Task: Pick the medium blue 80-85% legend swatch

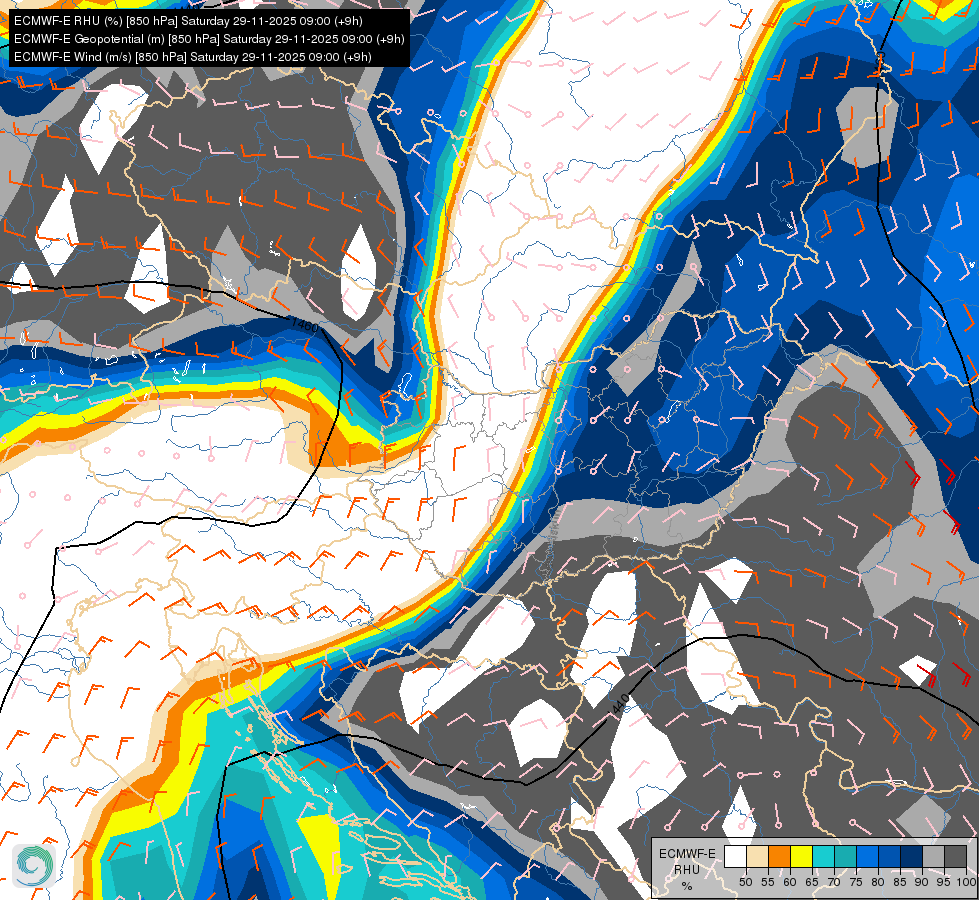Action: [x=890, y=856]
